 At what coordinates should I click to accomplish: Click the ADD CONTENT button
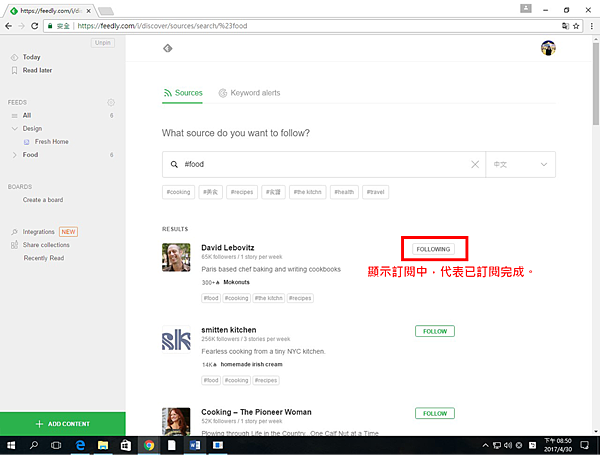[63, 424]
